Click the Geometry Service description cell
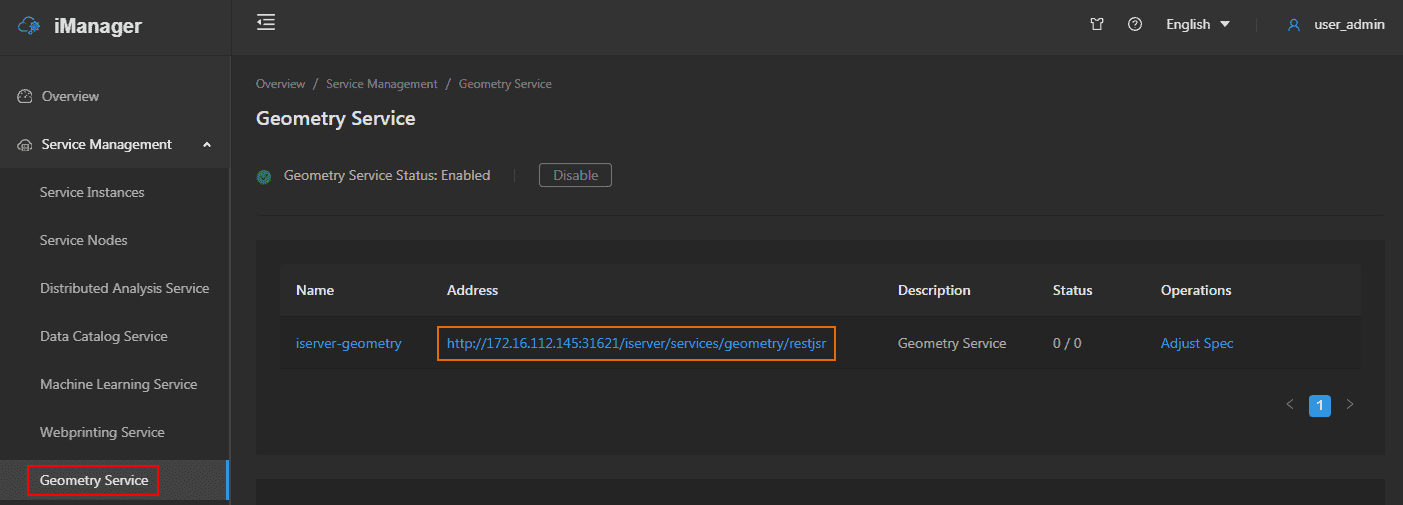The height and width of the screenshot is (505, 1403). pos(952,343)
